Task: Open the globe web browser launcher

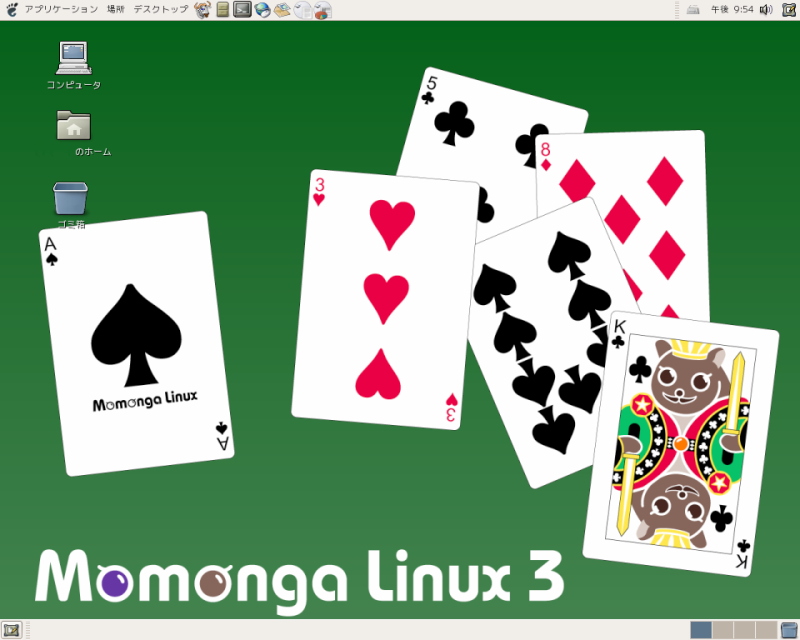Action: (262, 10)
